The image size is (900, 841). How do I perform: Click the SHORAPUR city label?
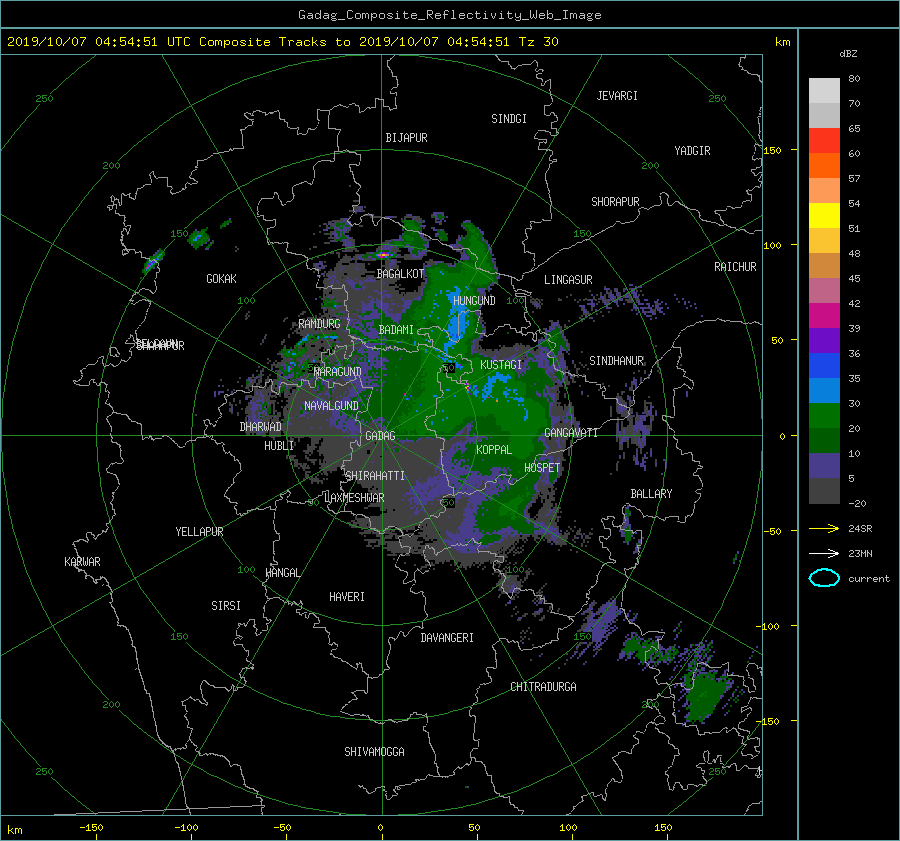pyautogui.click(x=615, y=202)
